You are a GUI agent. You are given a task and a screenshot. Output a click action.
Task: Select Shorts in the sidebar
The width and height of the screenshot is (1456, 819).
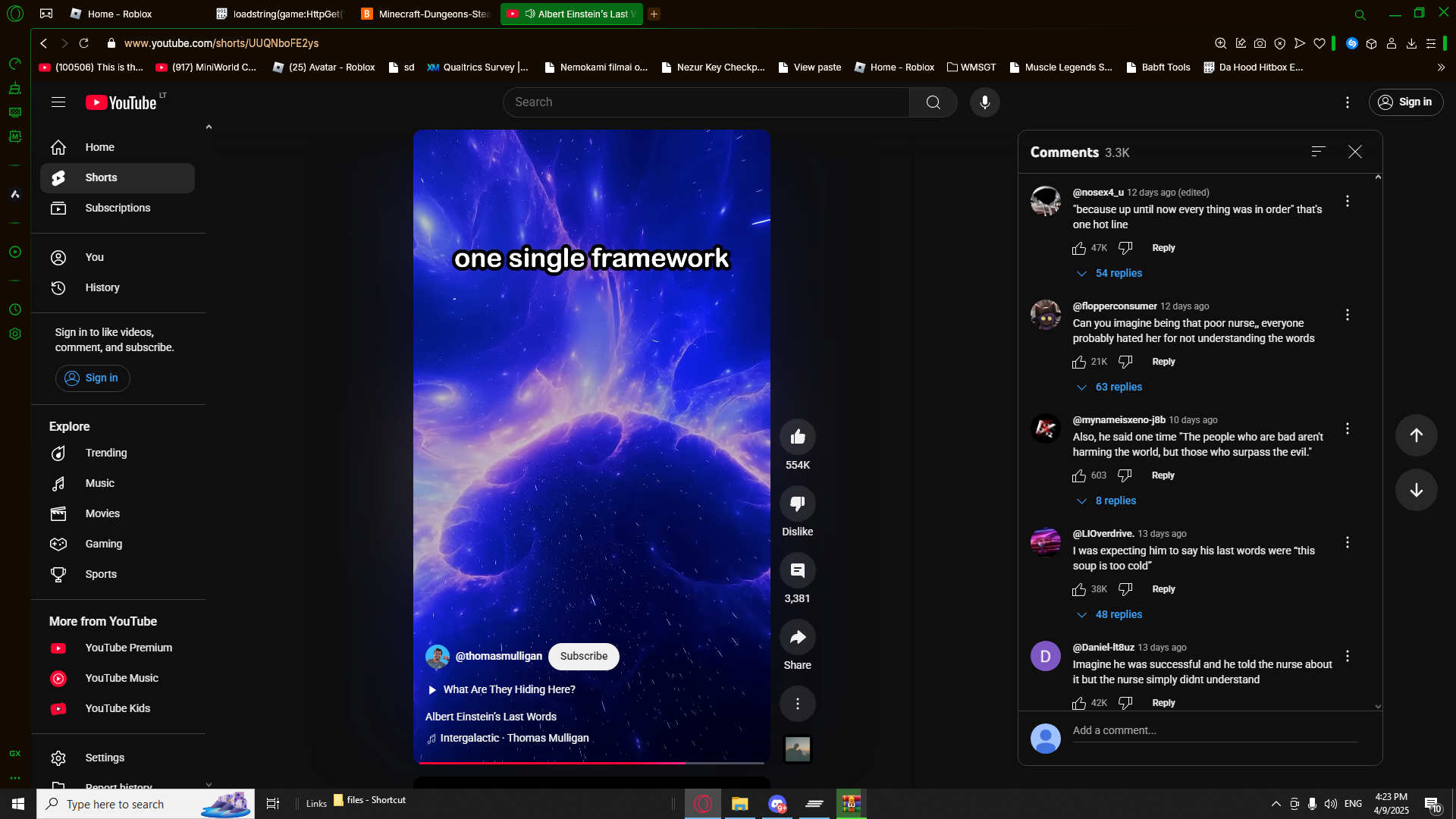[x=118, y=177]
